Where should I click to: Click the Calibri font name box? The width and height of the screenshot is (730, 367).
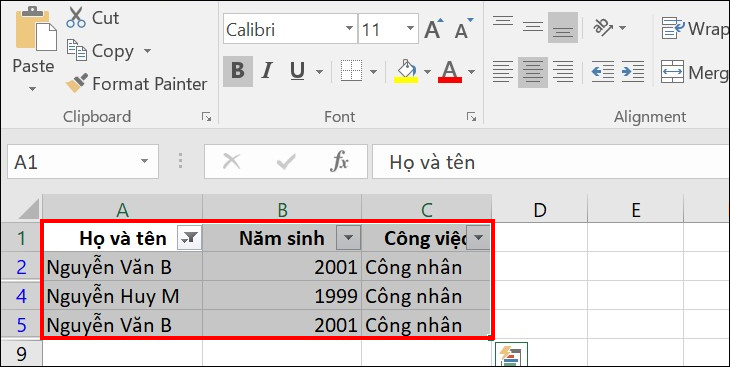[x=284, y=29]
